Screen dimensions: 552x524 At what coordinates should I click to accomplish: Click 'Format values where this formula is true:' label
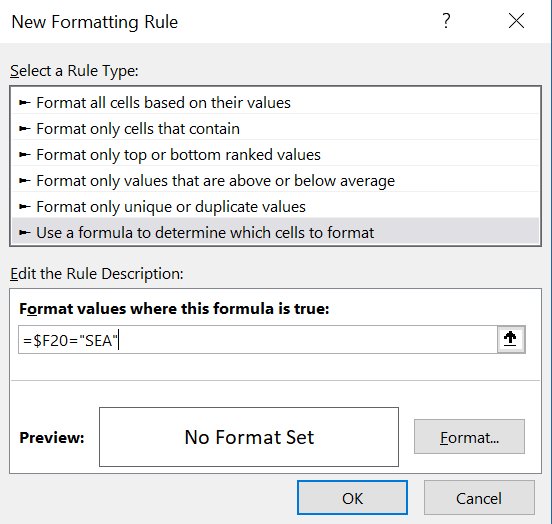[x=174, y=309]
